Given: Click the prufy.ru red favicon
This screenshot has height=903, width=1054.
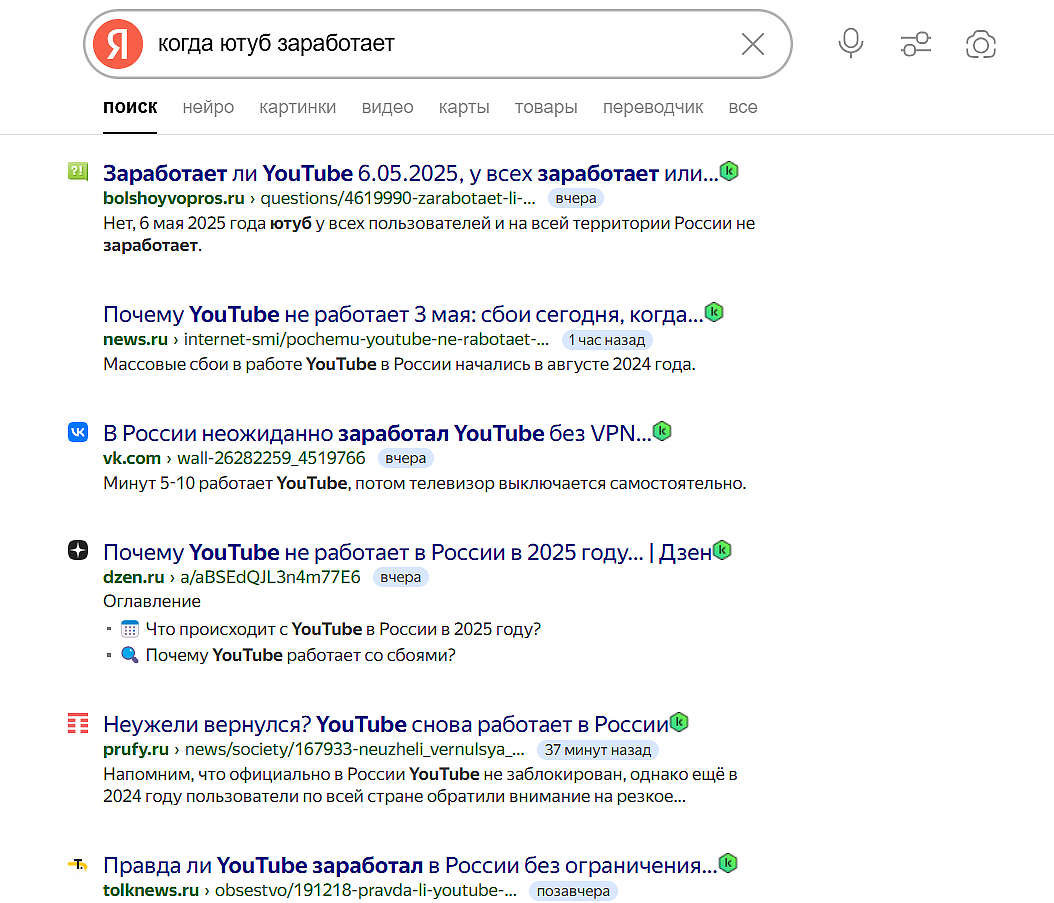Looking at the screenshot, I should click(78, 723).
